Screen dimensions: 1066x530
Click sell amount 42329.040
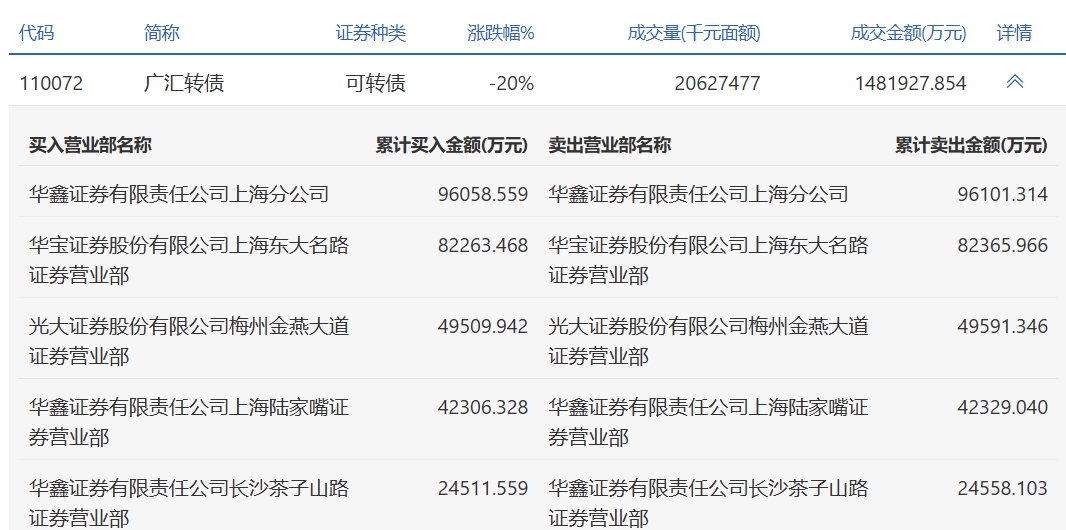click(1002, 407)
